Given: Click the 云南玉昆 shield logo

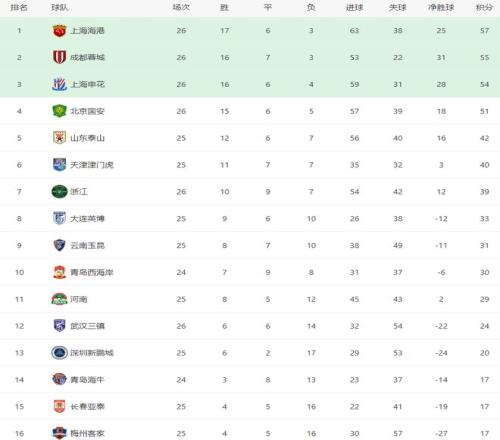Looking at the screenshot, I should [59, 245].
